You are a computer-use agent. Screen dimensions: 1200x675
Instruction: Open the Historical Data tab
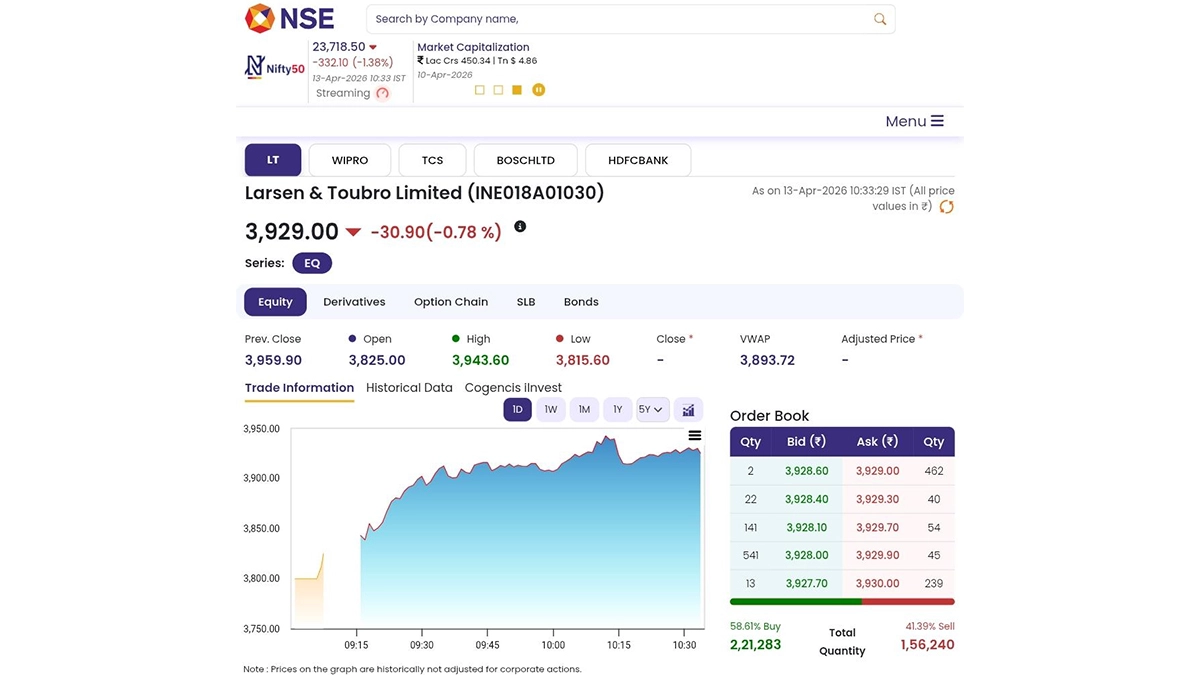409,388
